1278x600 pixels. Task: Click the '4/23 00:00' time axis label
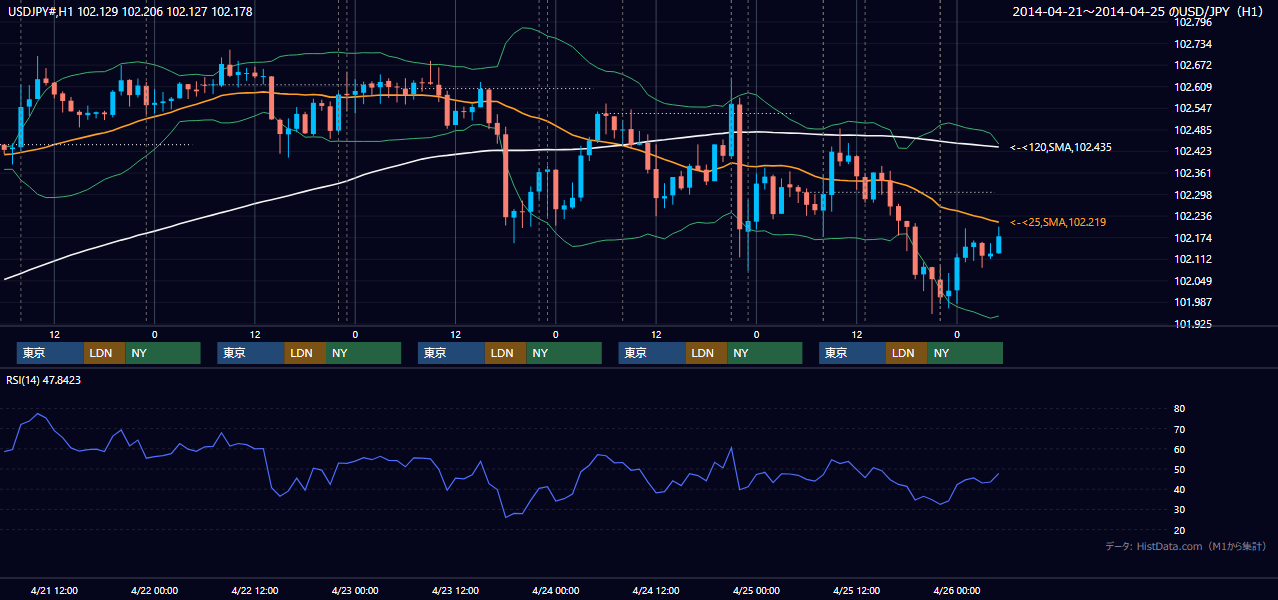click(354, 590)
